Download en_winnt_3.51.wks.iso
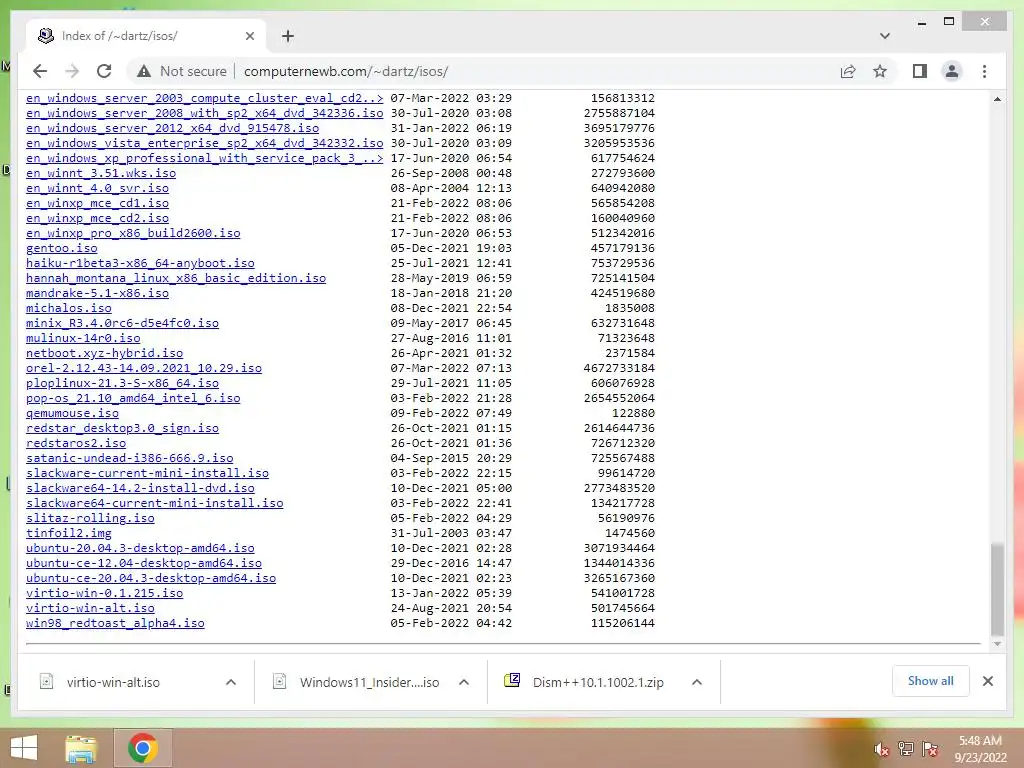This screenshot has height=768, width=1024. pyautogui.click(x=101, y=173)
